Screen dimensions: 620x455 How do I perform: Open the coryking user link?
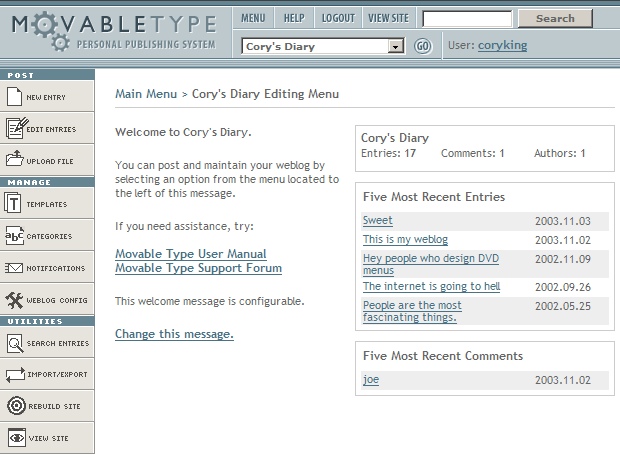tap(502, 45)
